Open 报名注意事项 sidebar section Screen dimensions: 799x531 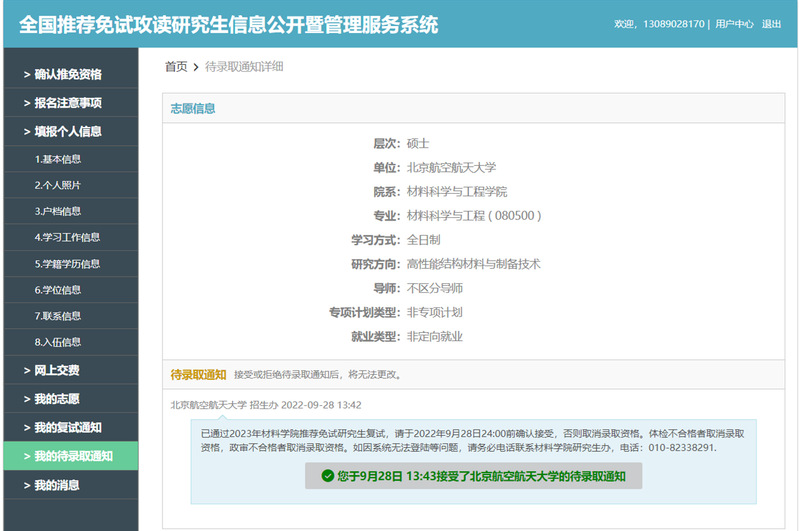(67, 103)
